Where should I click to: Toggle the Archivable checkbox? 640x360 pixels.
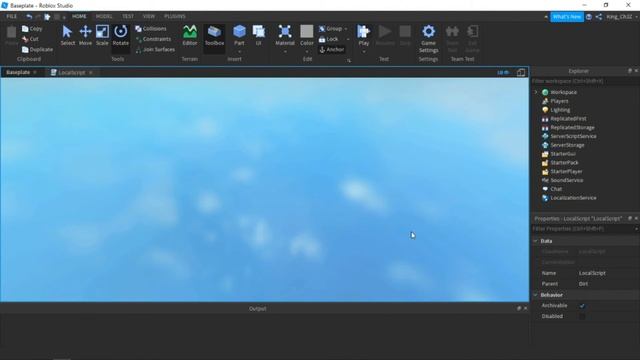pyautogui.click(x=582, y=306)
